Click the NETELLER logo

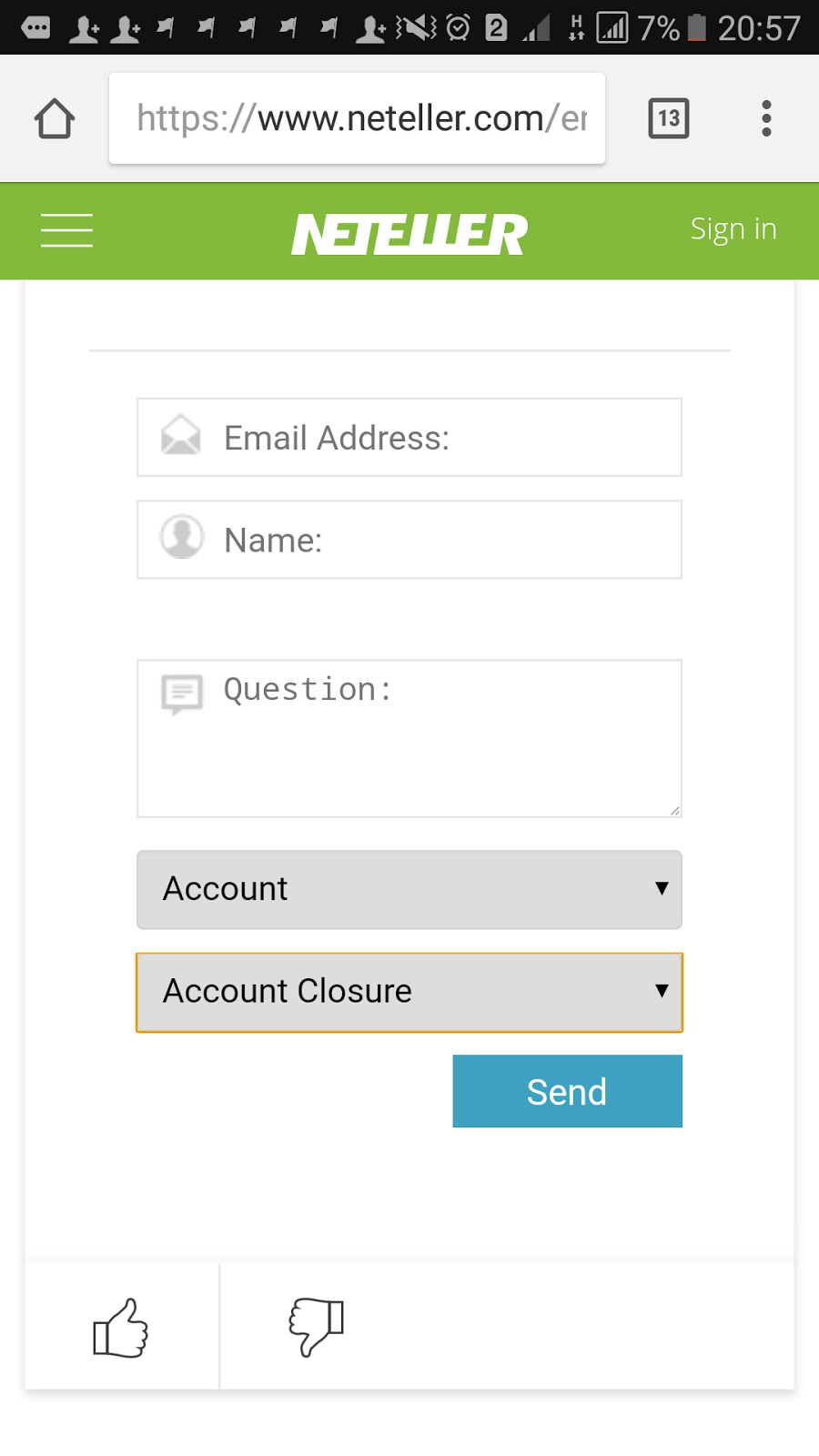[x=409, y=233]
